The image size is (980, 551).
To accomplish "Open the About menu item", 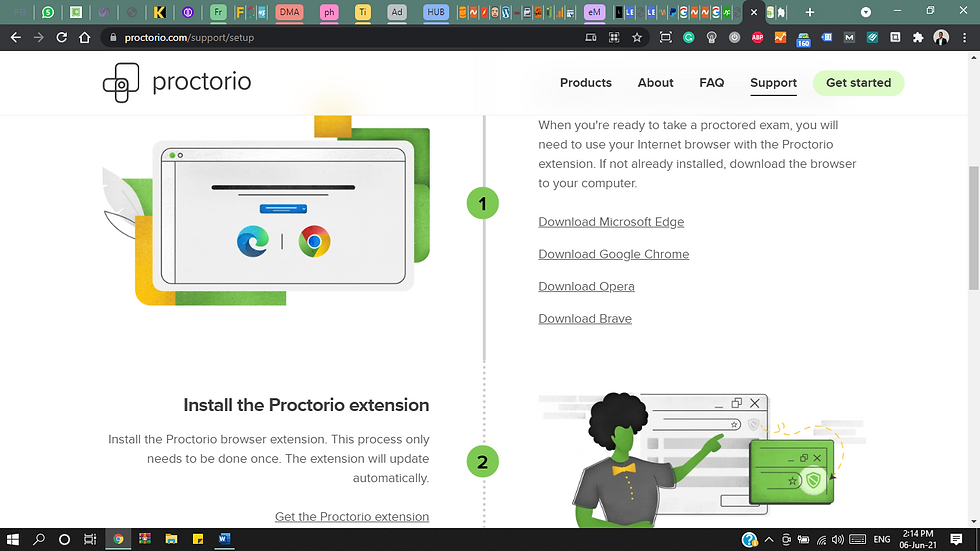I will (655, 83).
